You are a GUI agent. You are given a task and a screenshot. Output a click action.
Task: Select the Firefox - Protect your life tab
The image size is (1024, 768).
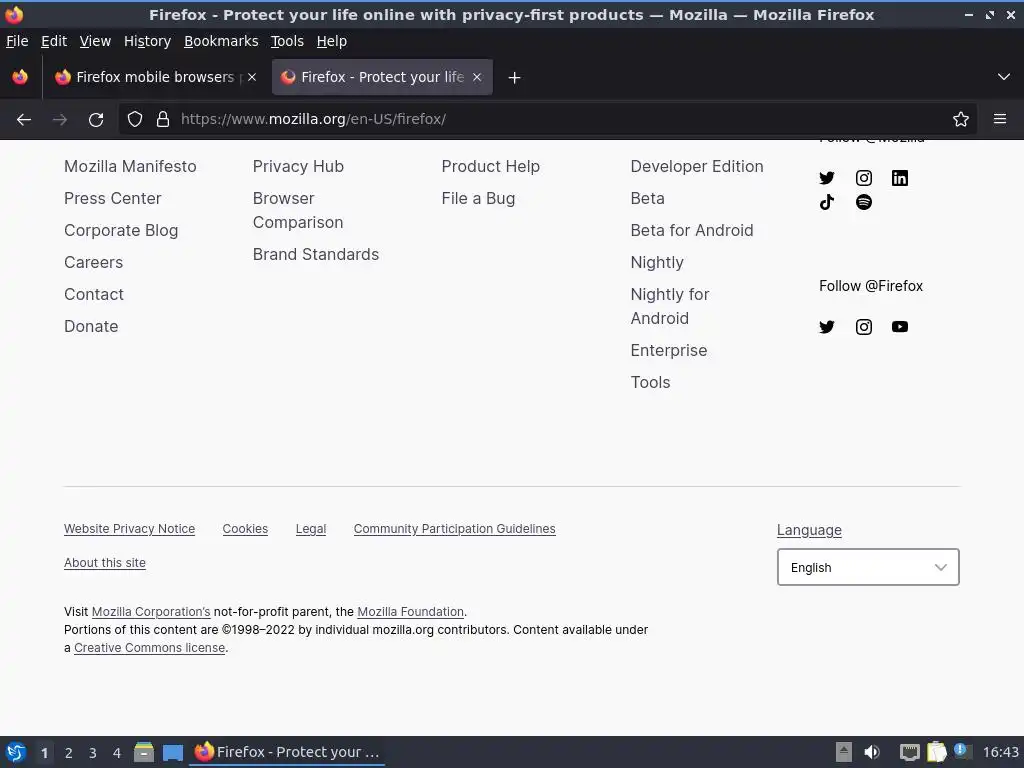[382, 77]
